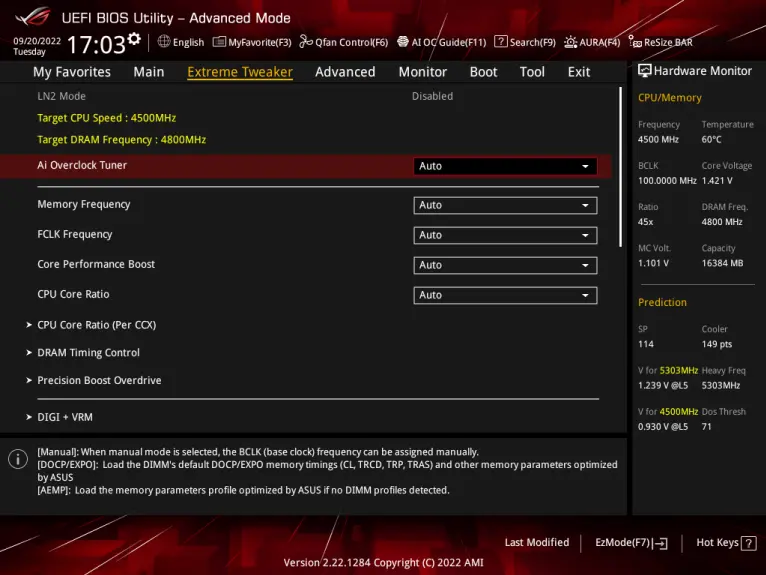Click the Qfan Control fan icon
766x575 pixels.
[306, 42]
